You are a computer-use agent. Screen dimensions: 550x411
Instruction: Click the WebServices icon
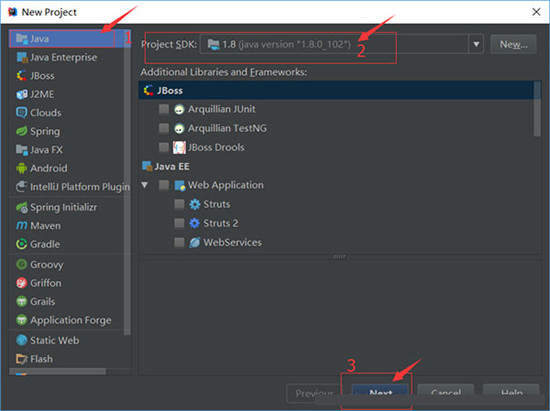(x=195, y=242)
